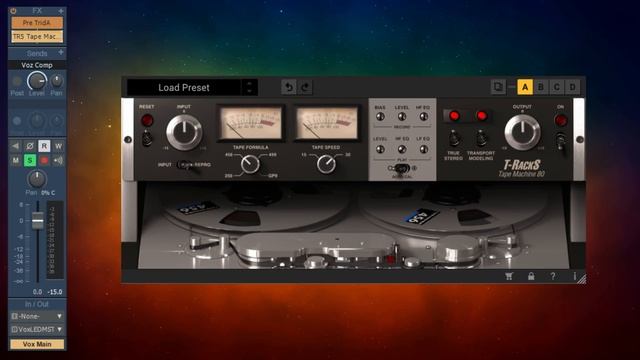The image size is (640, 360).
Task: Click the speaker arrow icon left of phase button
Action: click(x=16, y=146)
